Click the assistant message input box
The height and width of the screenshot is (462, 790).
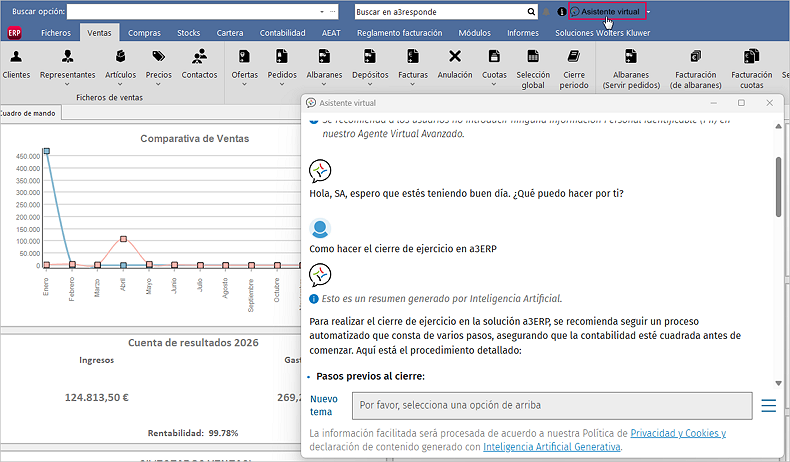(552, 406)
